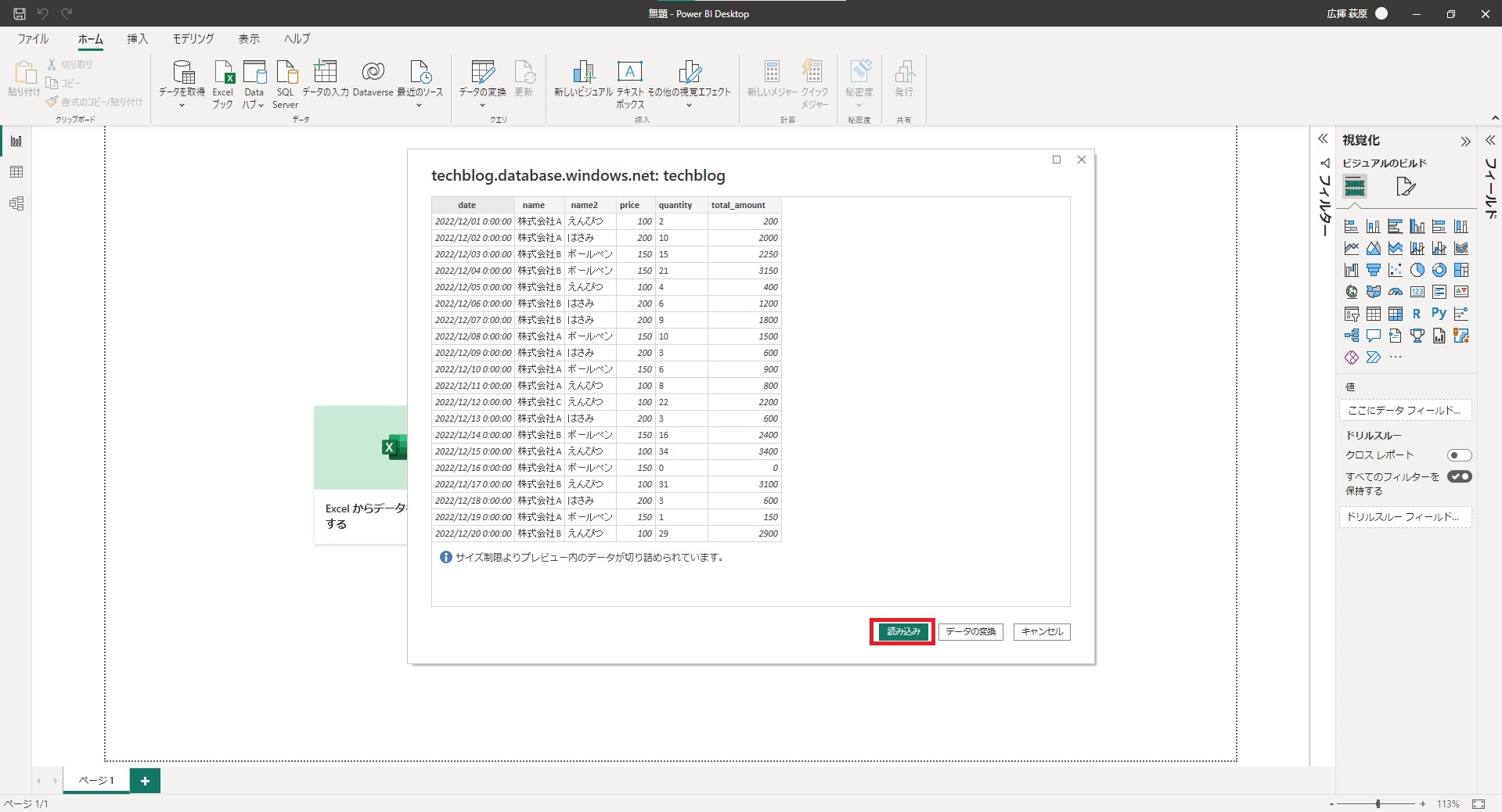Insert a text box from ribbon
1502x812 pixels.
pos(630,84)
